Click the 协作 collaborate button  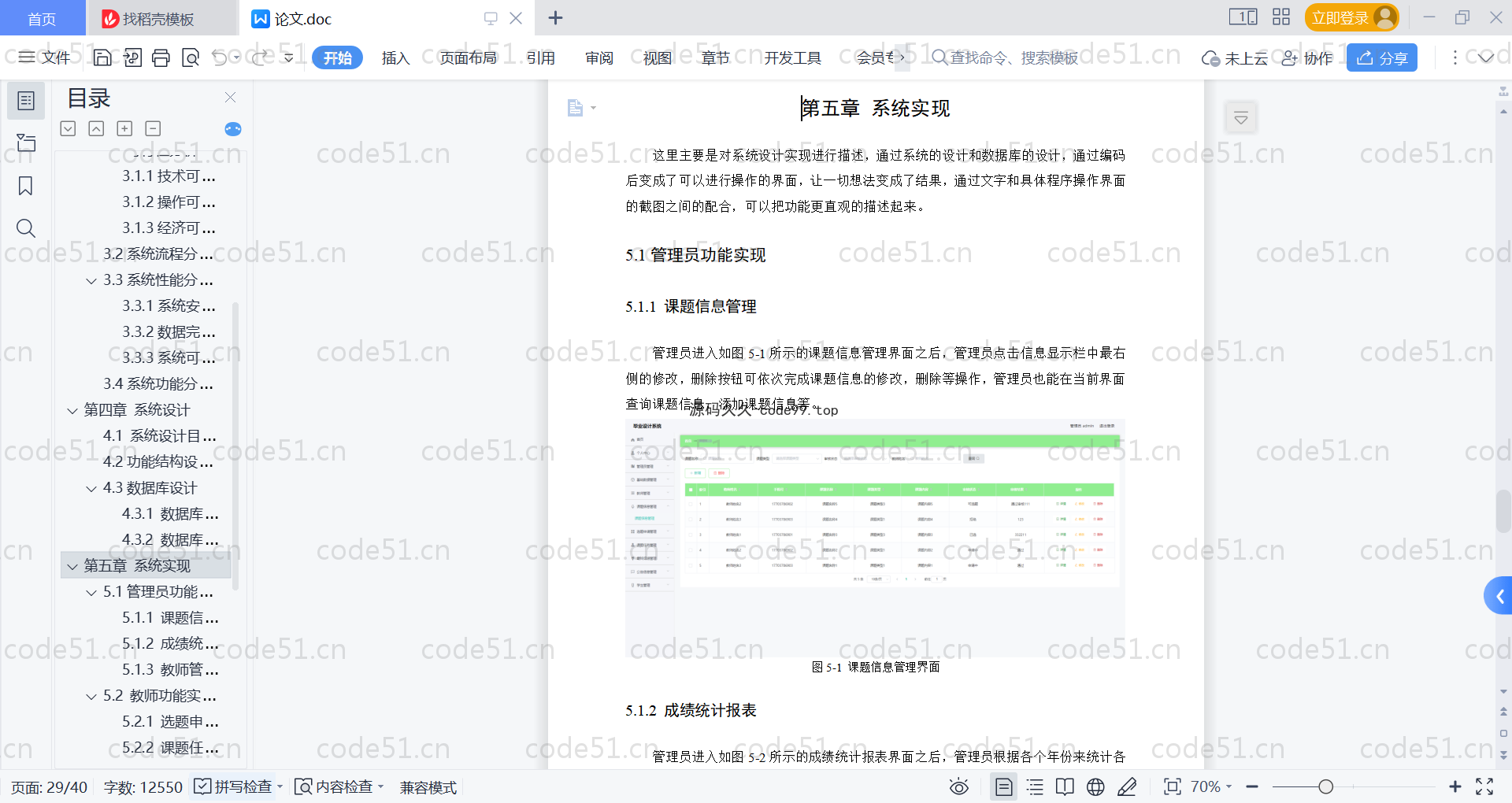(x=1307, y=57)
